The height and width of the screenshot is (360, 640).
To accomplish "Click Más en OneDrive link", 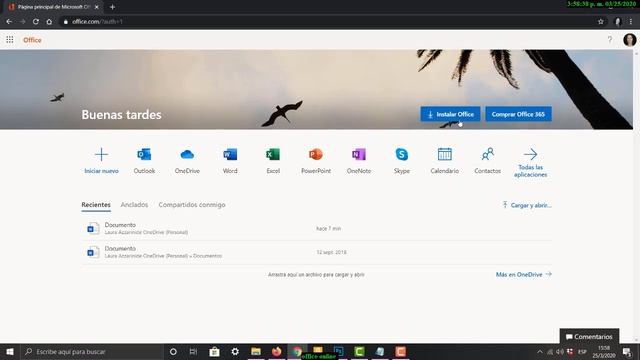I will click(x=524, y=275).
